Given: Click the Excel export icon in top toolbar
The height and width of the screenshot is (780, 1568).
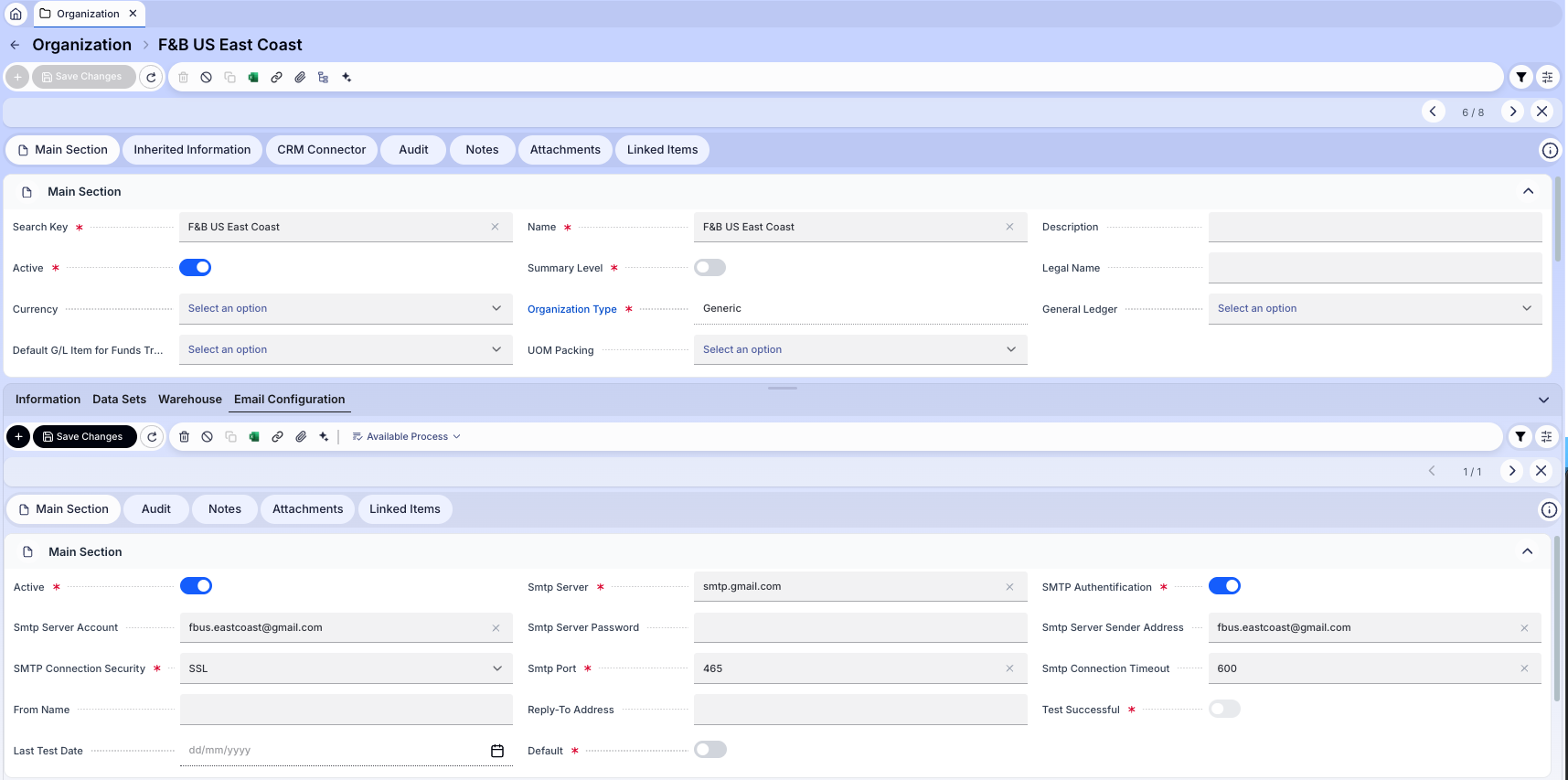Looking at the screenshot, I should [x=253, y=78].
